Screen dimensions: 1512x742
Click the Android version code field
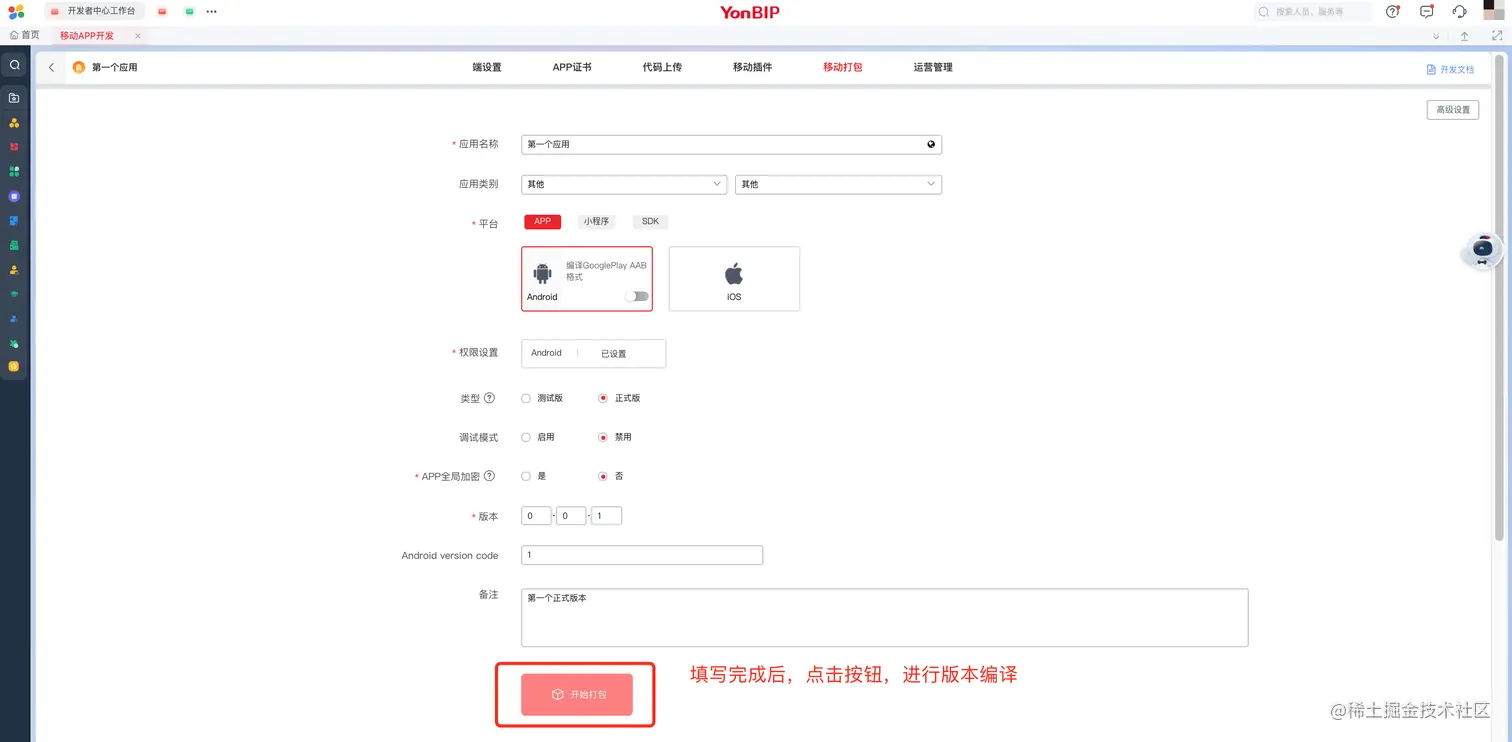[642, 555]
